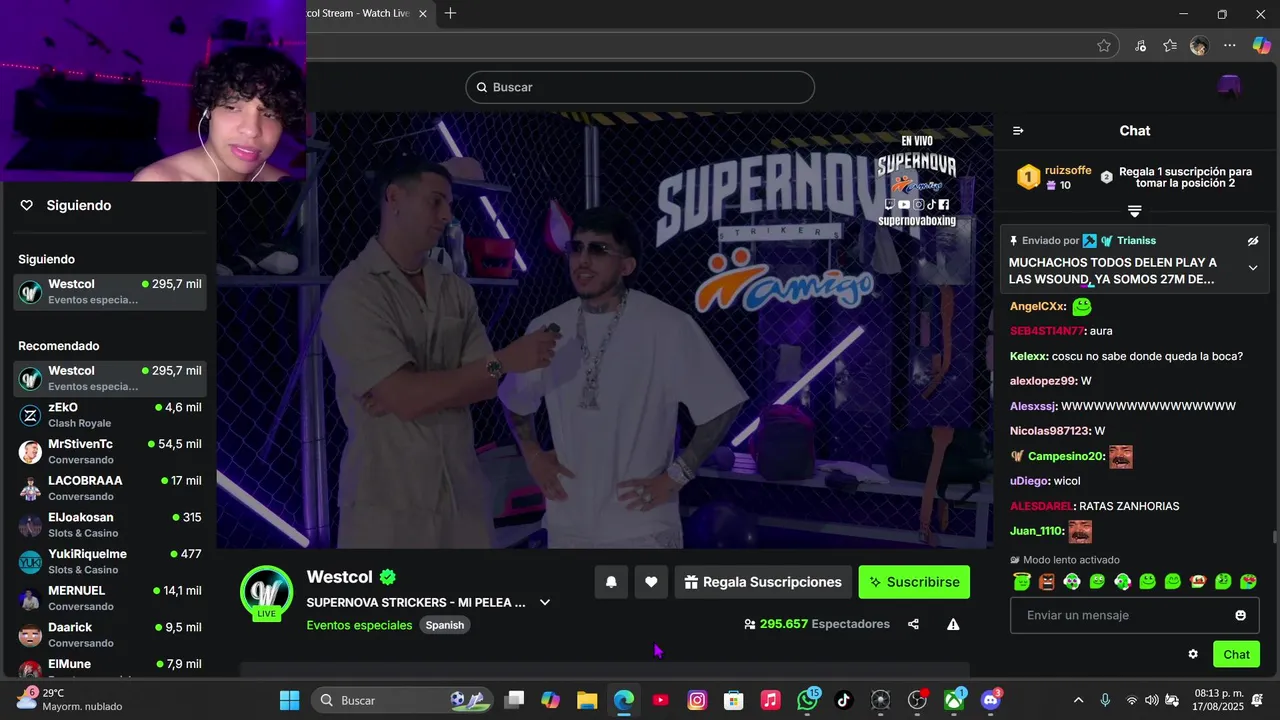Click the video player to pause stream
Image resolution: width=1280 pixels, height=720 pixels.
605,330
